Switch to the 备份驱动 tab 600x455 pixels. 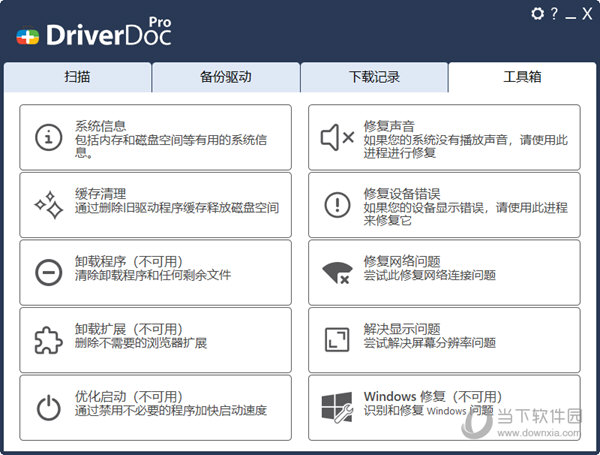pyautogui.click(x=226, y=77)
